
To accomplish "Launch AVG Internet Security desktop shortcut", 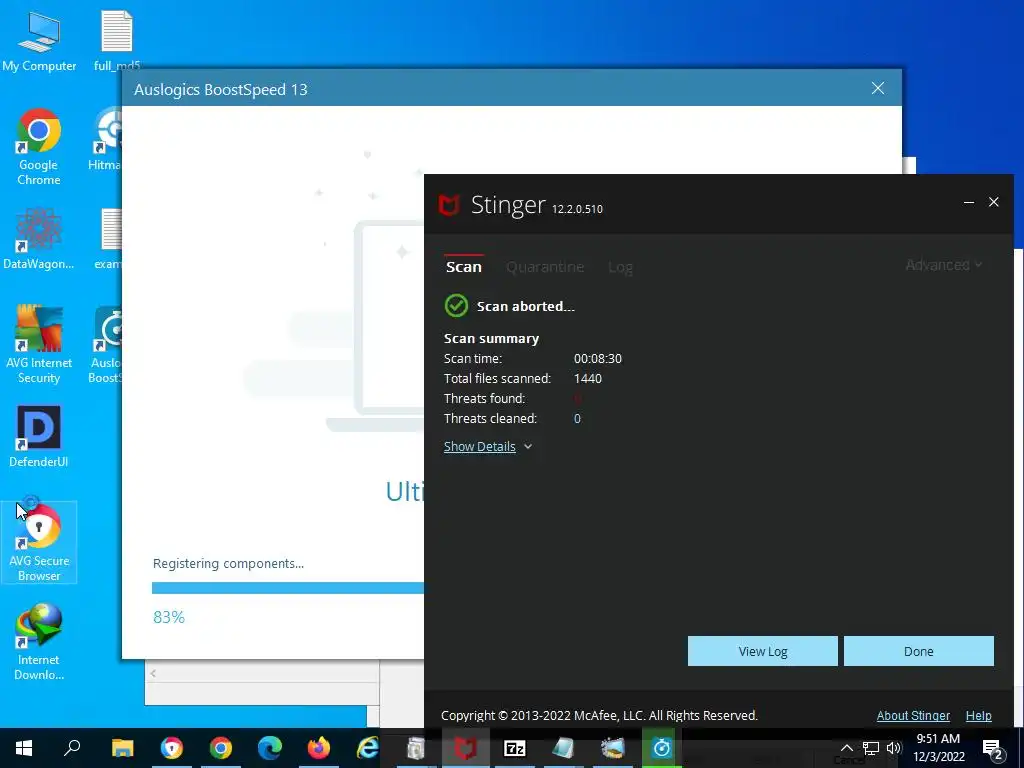I will [x=39, y=344].
